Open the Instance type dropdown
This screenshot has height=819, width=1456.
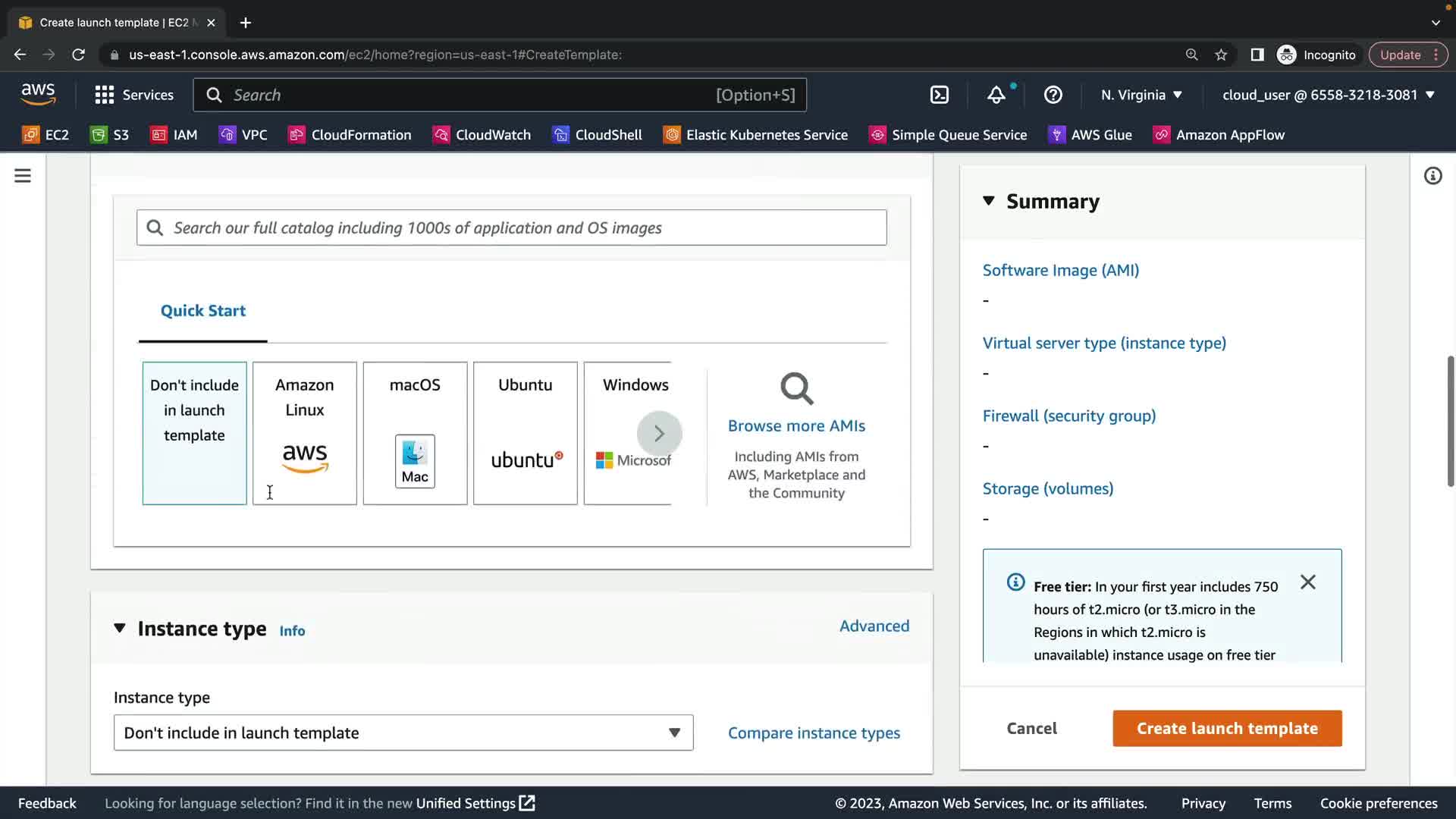coord(403,733)
